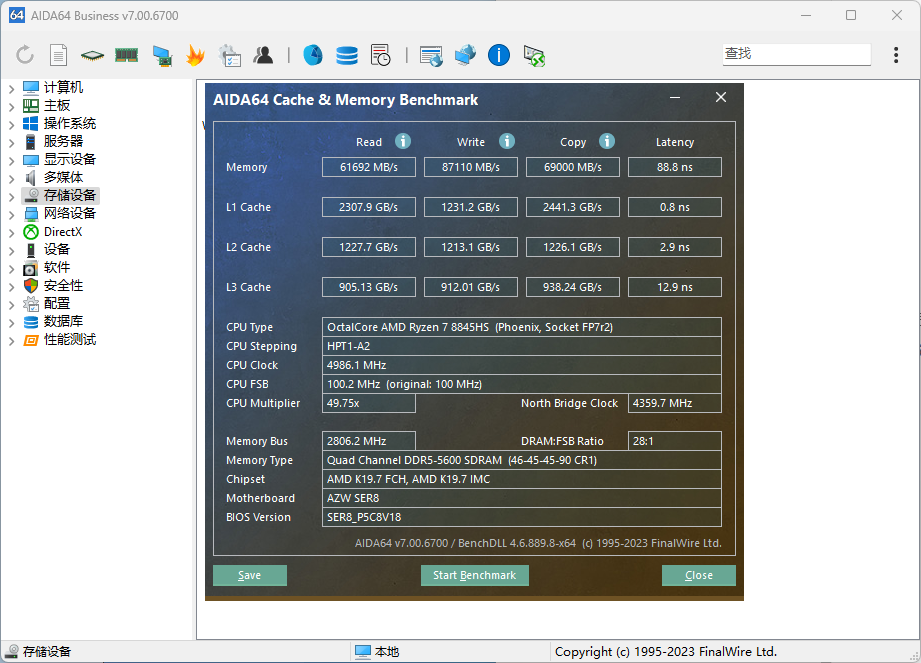Click the CPU Stepping value HPT1-A2

[522, 346]
